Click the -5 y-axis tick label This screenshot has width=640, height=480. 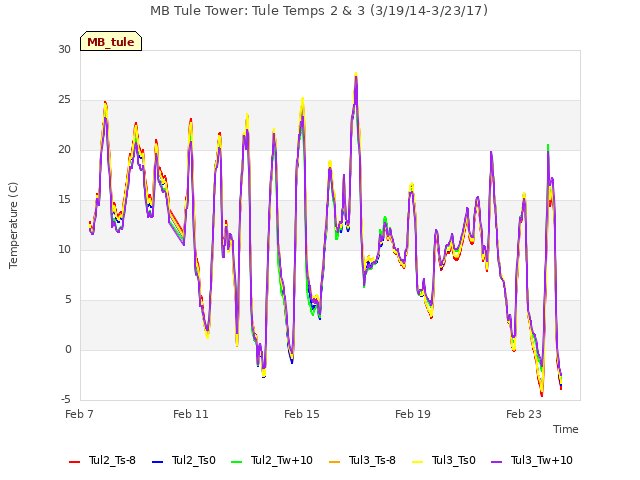pyautogui.click(x=66, y=399)
